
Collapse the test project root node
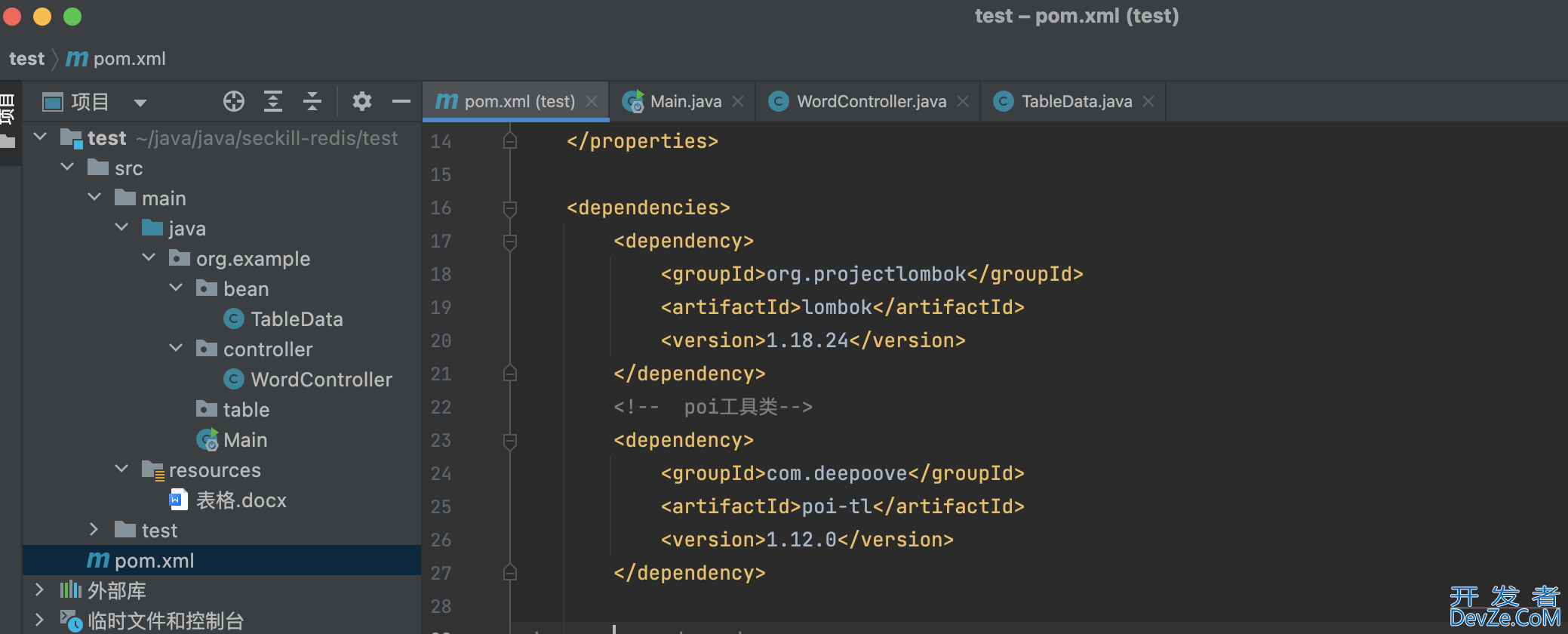pos(41,137)
